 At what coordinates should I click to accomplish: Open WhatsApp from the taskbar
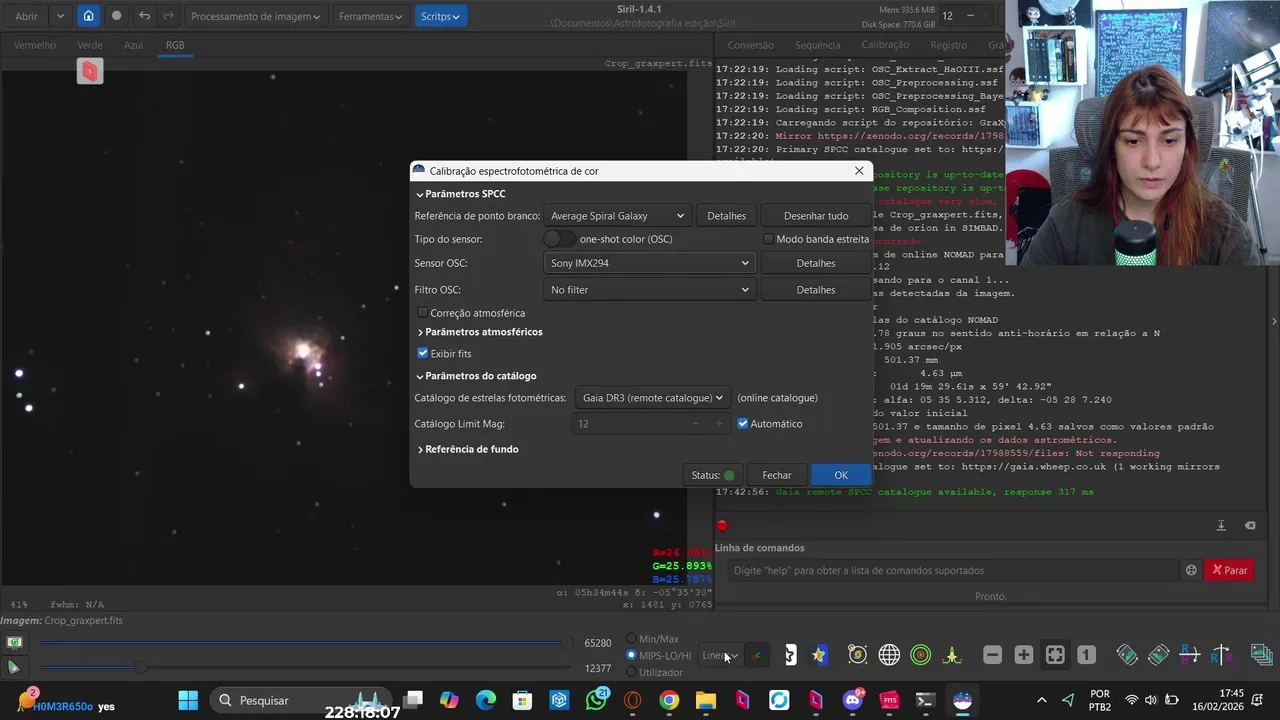point(596,700)
